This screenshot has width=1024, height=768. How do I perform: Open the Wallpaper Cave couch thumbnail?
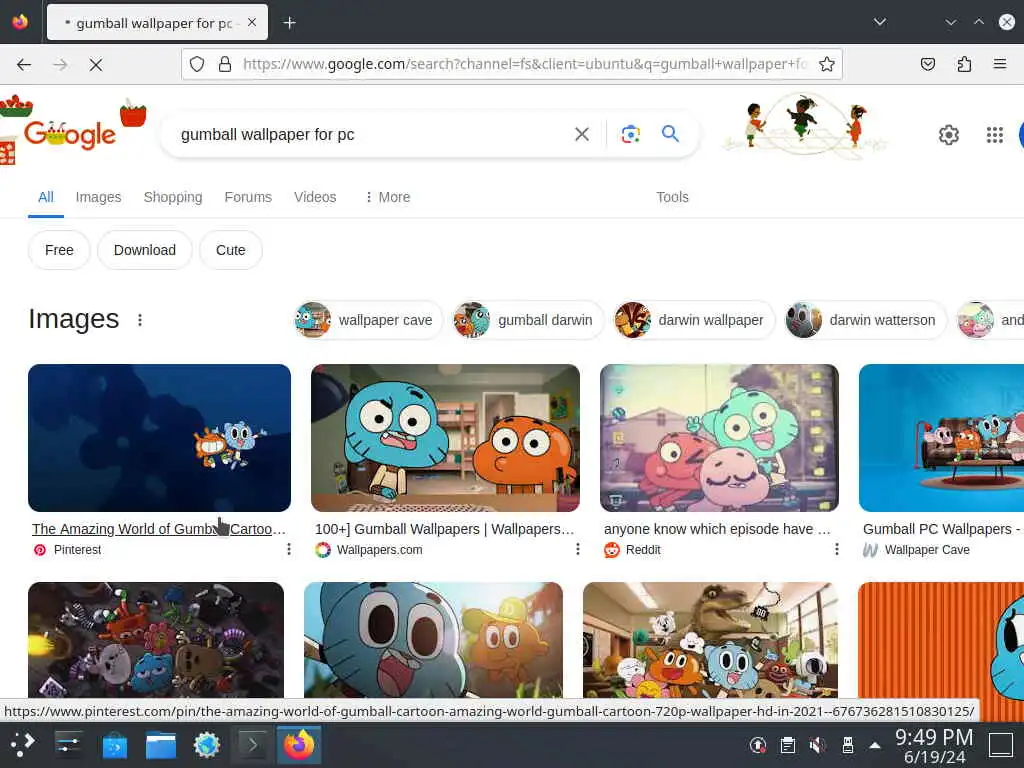pos(941,438)
